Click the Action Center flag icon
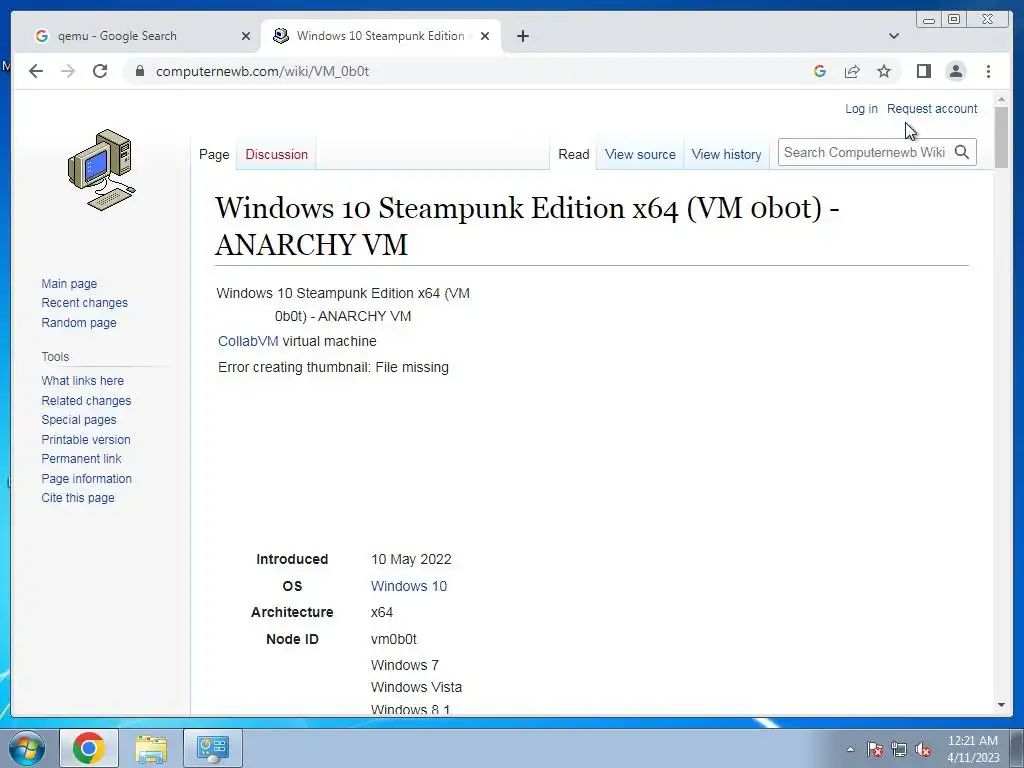This screenshot has height=768, width=1024. click(874, 749)
